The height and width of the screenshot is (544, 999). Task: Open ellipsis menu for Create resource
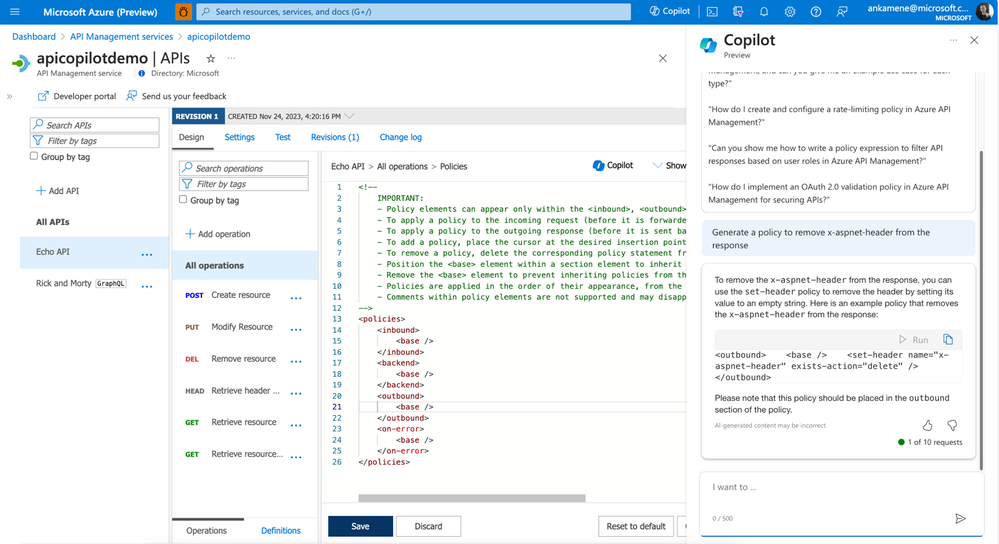tap(296, 298)
